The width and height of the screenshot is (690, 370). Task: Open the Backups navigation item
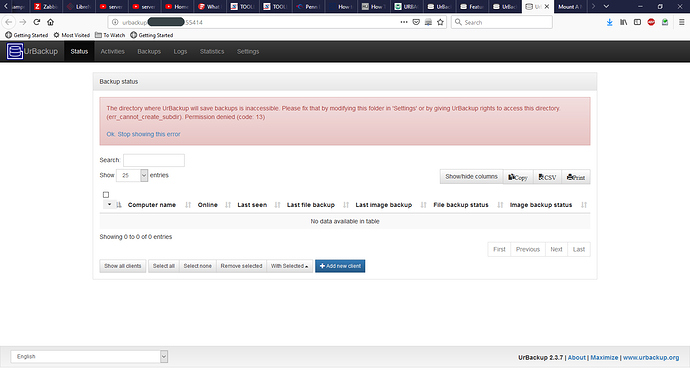point(149,51)
